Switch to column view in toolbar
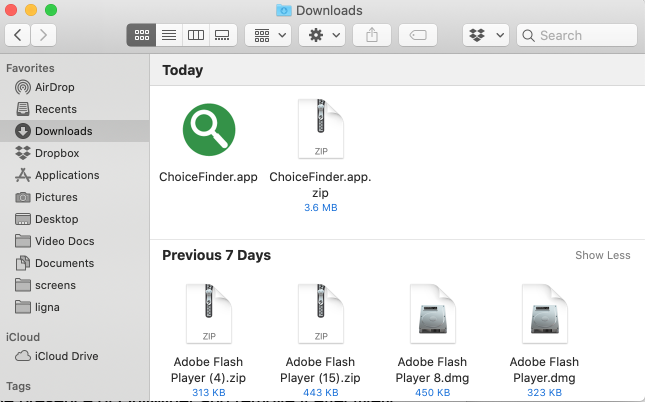Viewport: 645px width, 402px height. point(195,35)
